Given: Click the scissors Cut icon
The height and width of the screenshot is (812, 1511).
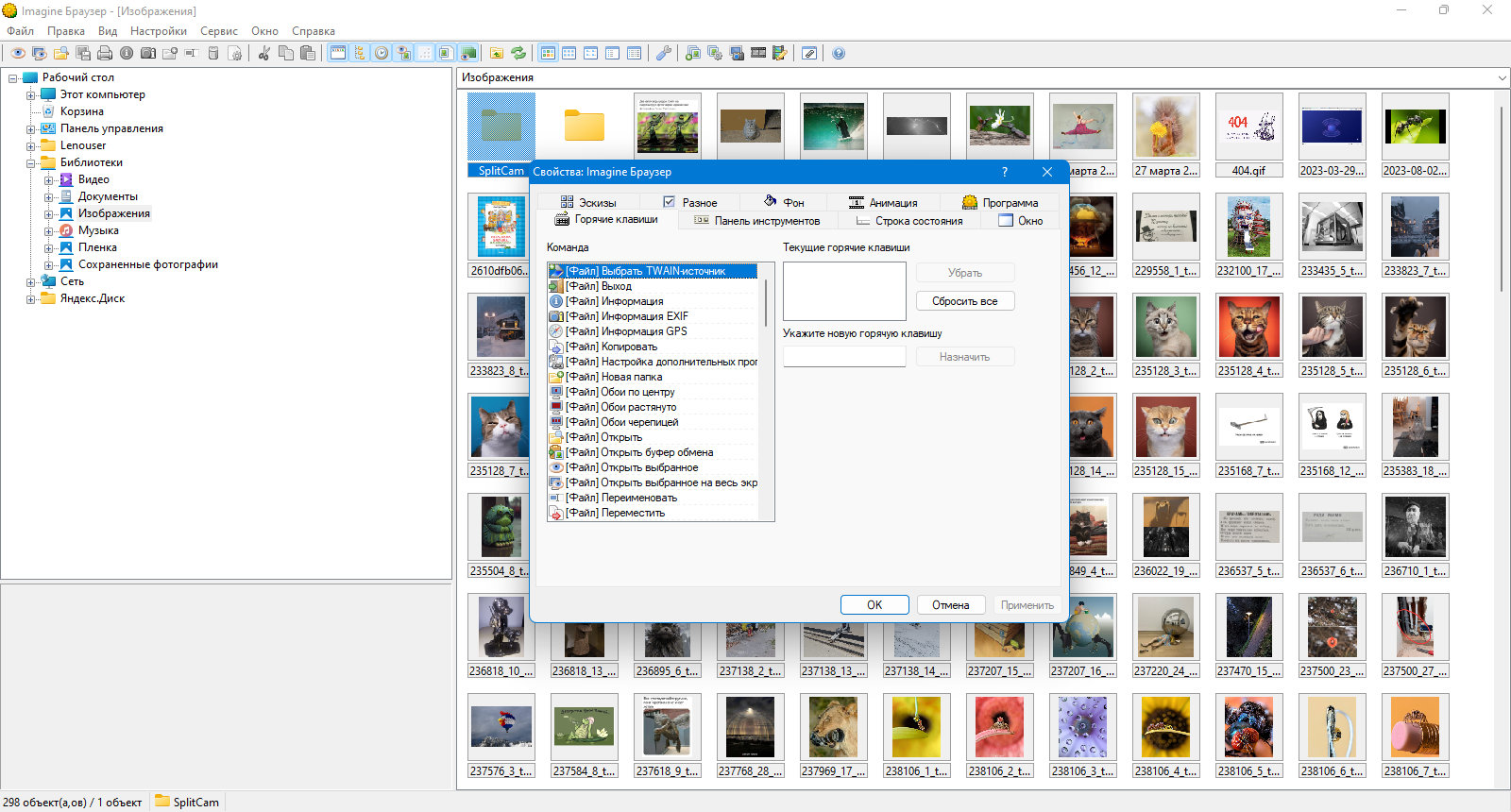Looking at the screenshot, I should coord(264,53).
